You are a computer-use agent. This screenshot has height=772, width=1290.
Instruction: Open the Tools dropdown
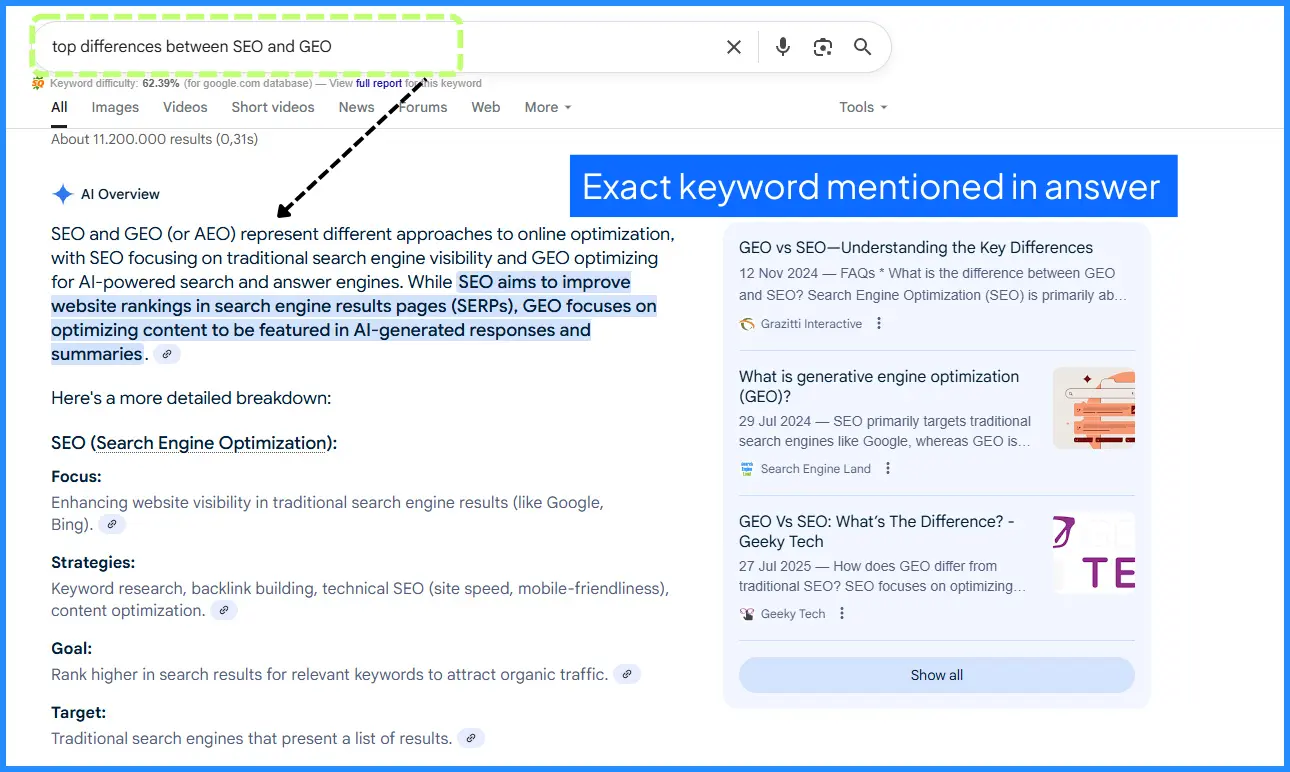click(862, 107)
